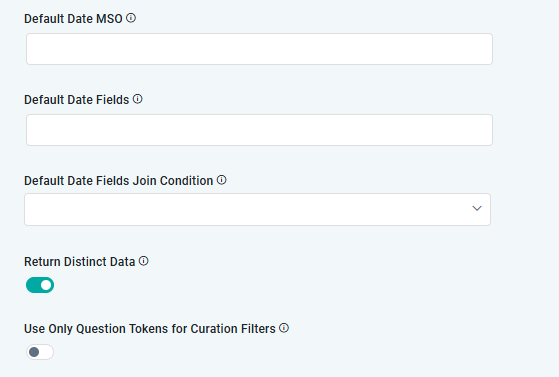Image resolution: width=559 pixels, height=377 pixels.
Task: Click the Default Date MSO label
Action: click(x=73, y=19)
